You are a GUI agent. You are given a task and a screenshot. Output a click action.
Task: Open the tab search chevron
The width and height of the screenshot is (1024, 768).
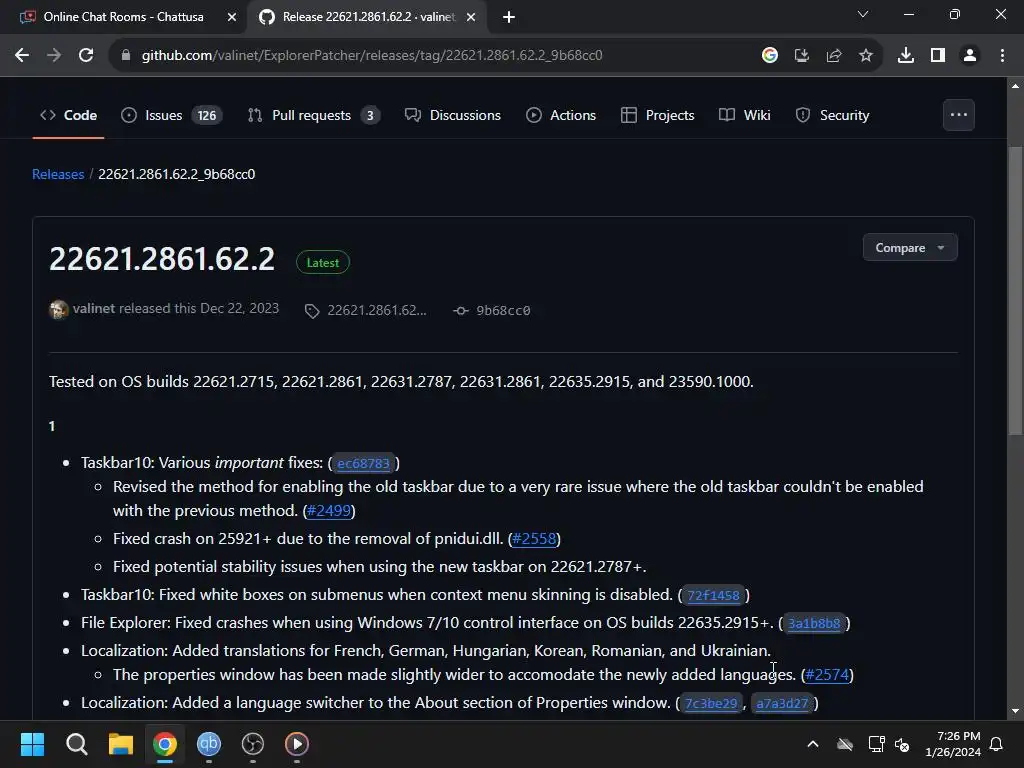(863, 14)
